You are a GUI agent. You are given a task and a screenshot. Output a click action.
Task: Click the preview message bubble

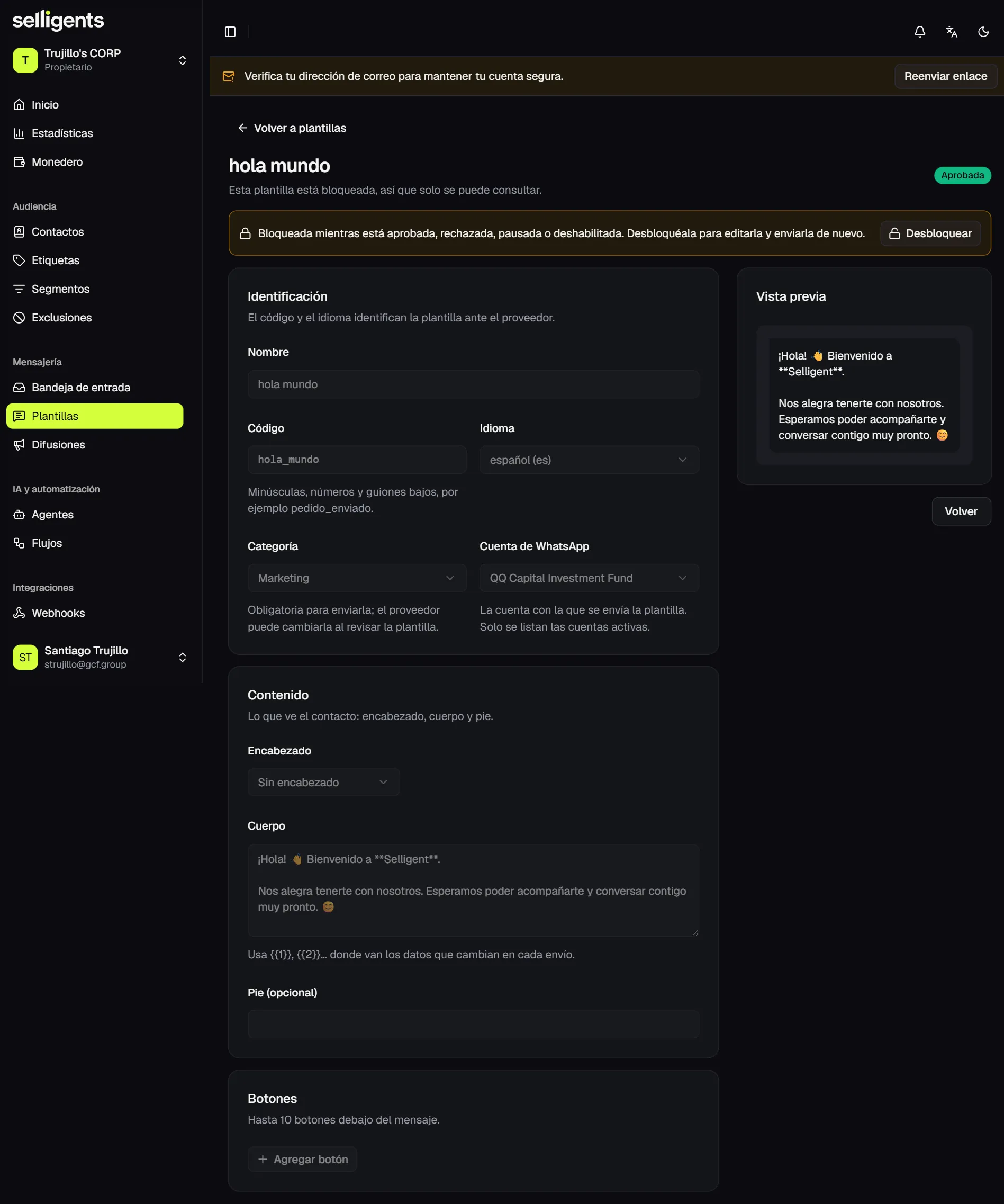863,396
